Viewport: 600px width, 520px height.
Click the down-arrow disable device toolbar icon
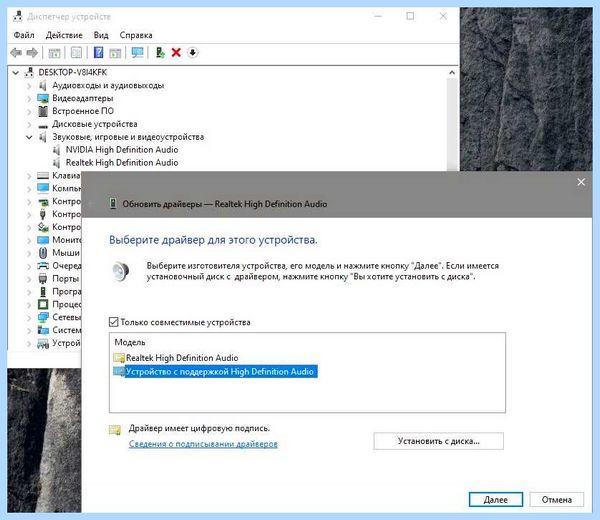[x=193, y=52]
